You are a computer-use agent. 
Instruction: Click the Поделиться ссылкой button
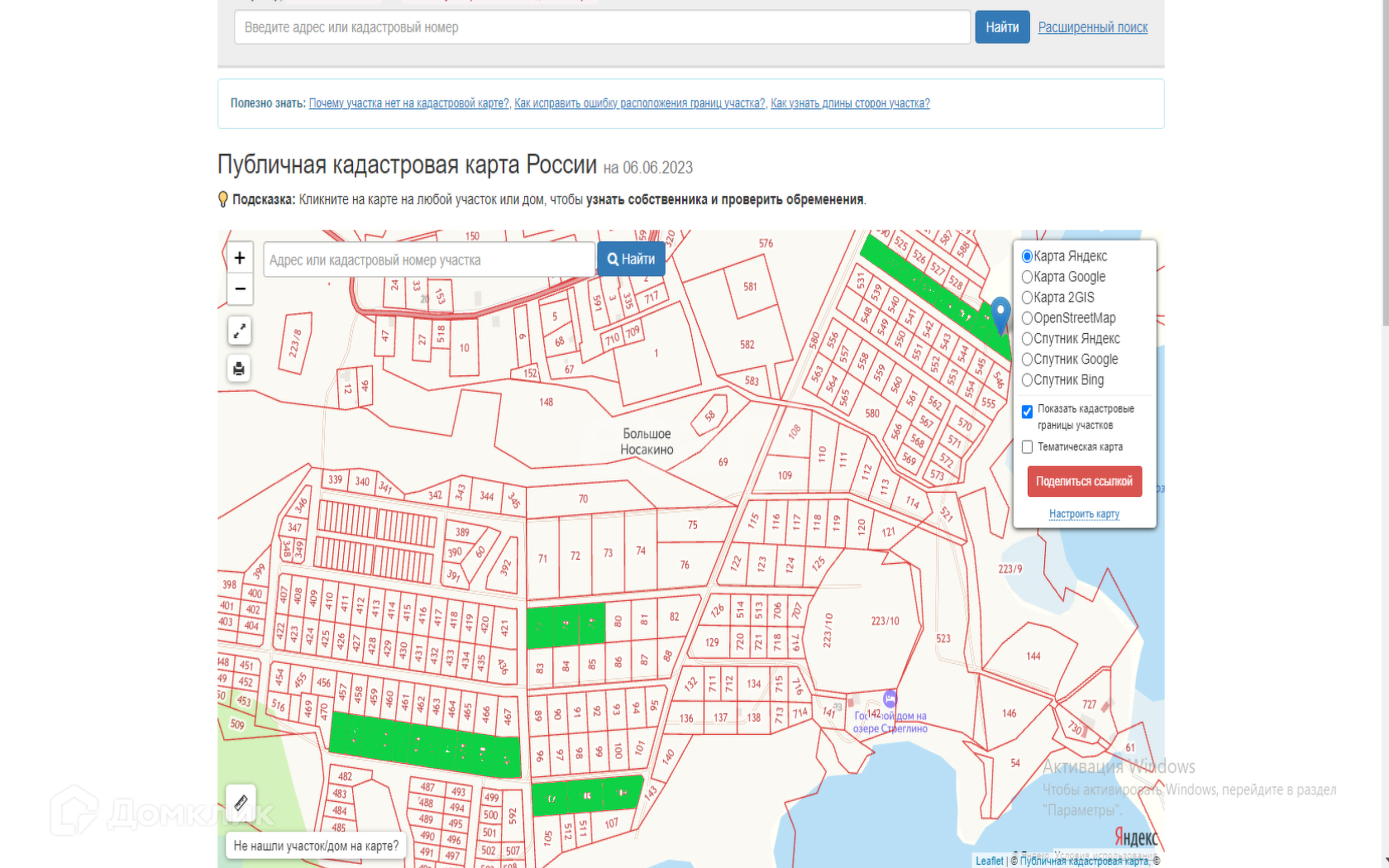coord(1084,481)
